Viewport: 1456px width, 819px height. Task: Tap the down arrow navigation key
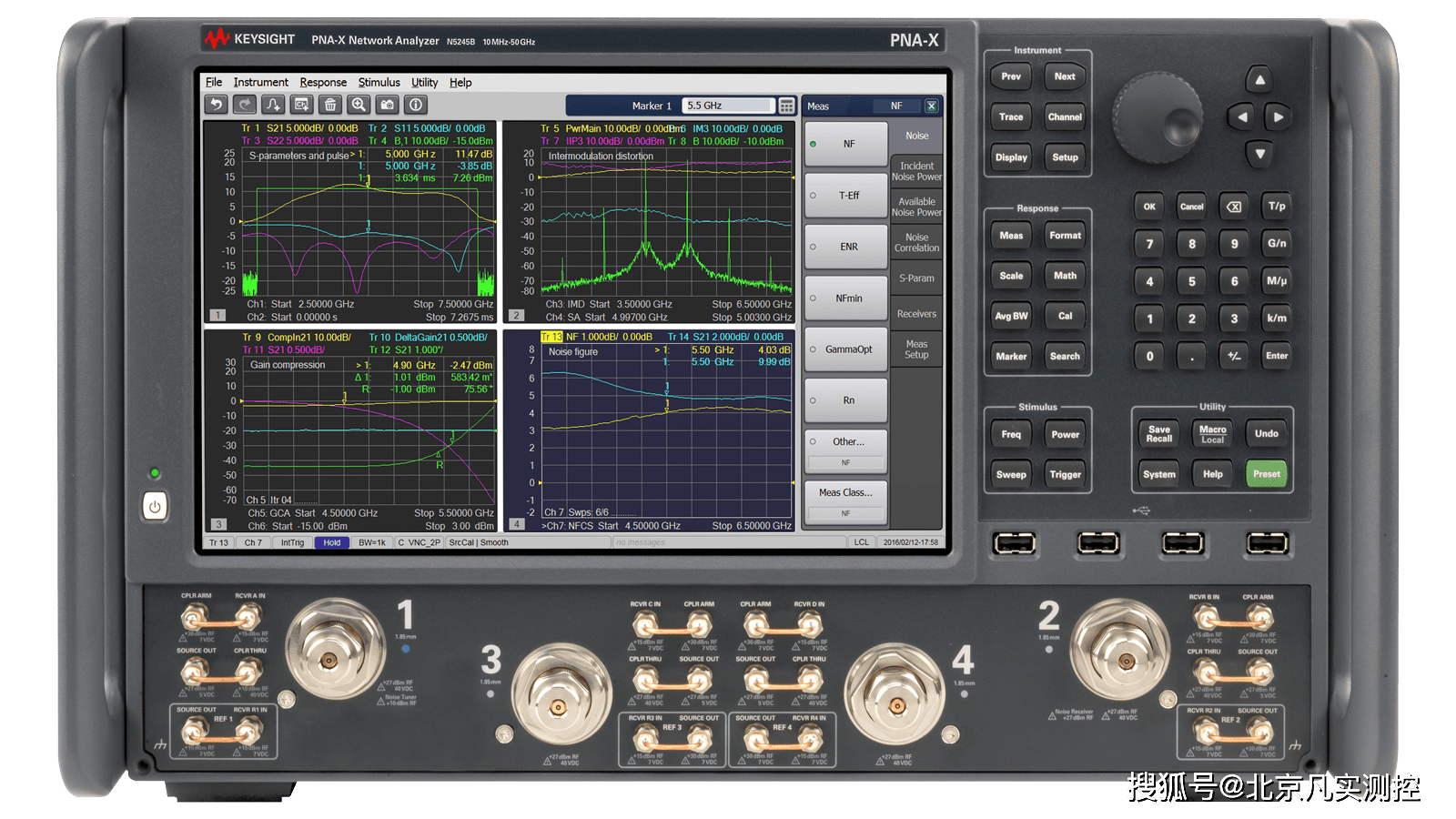[1259, 154]
